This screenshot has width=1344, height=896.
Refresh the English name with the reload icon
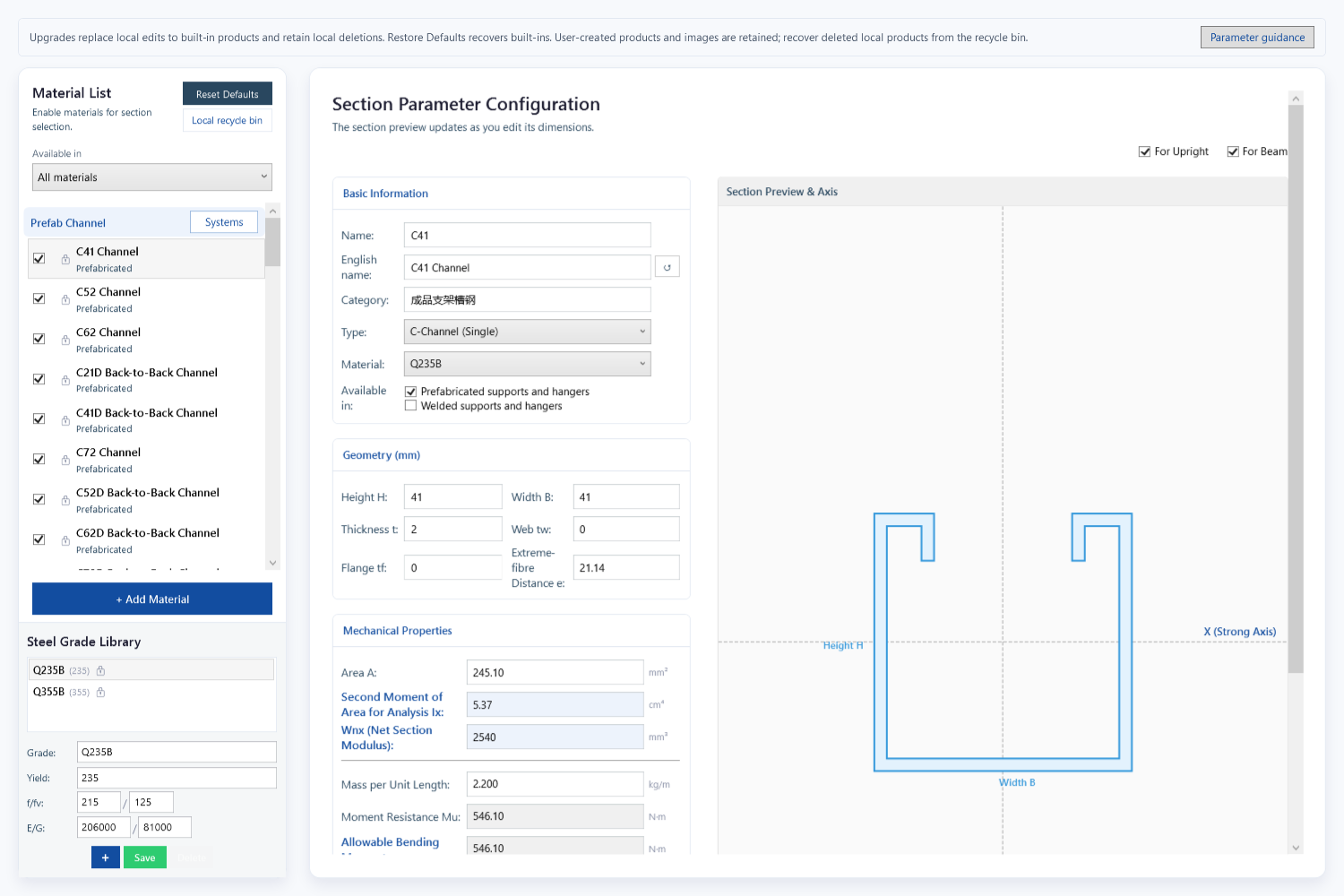point(668,267)
